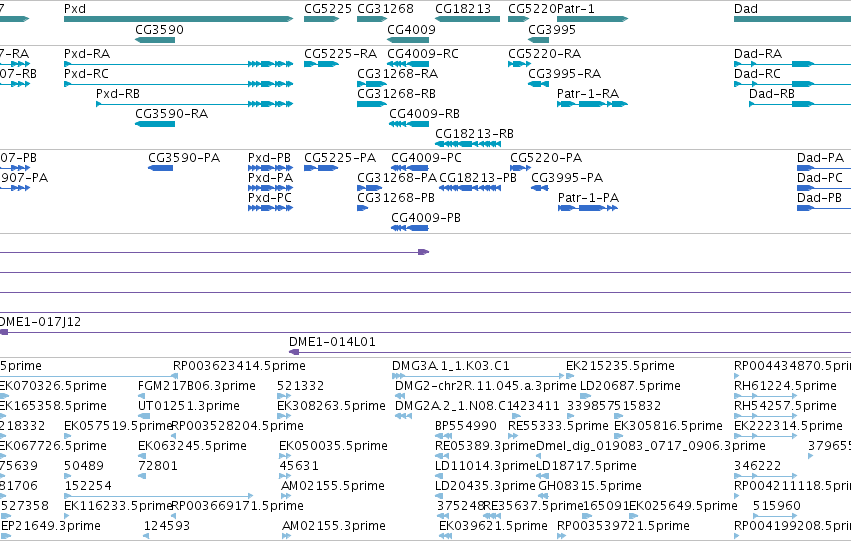
Task: Click the Dad gene label
Action: click(746, 9)
